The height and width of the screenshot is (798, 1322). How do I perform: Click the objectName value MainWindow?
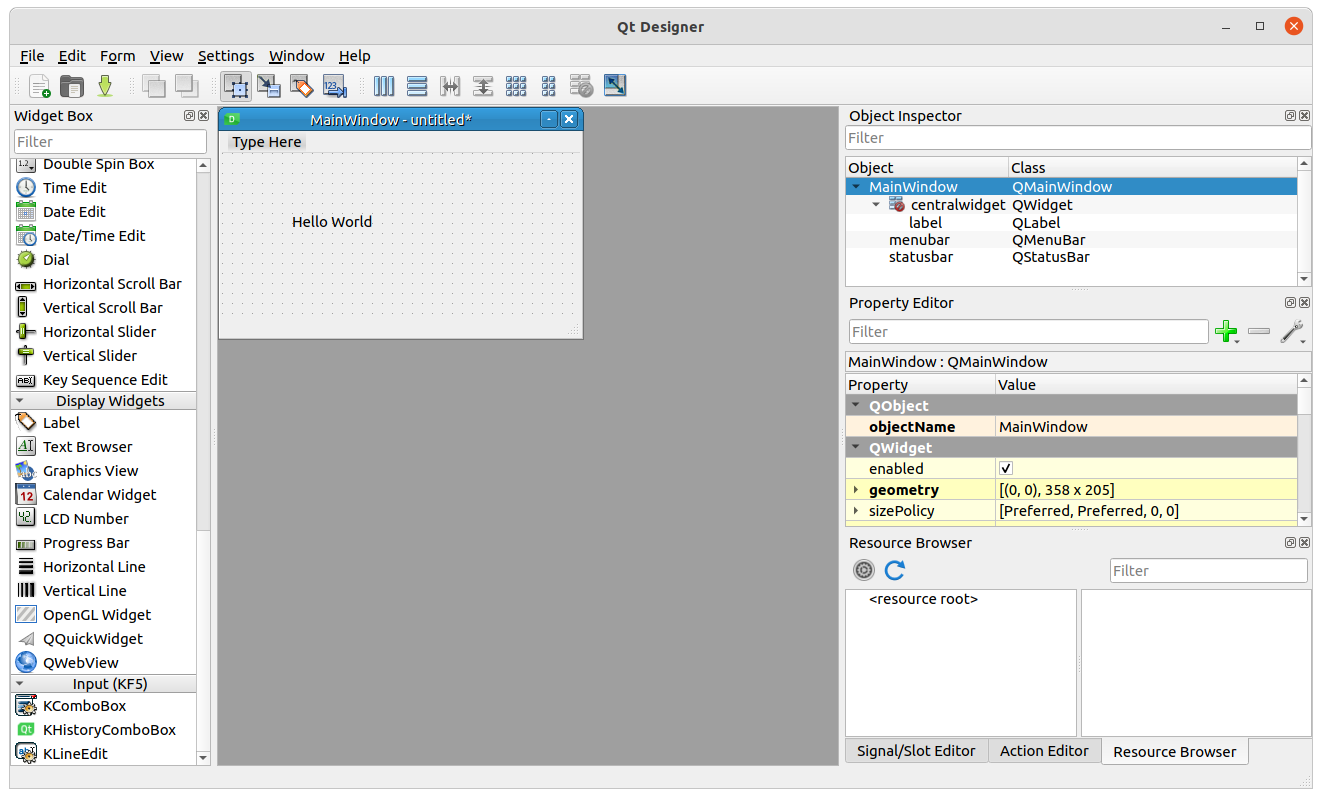pyautogui.click(x=1146, y=427)
